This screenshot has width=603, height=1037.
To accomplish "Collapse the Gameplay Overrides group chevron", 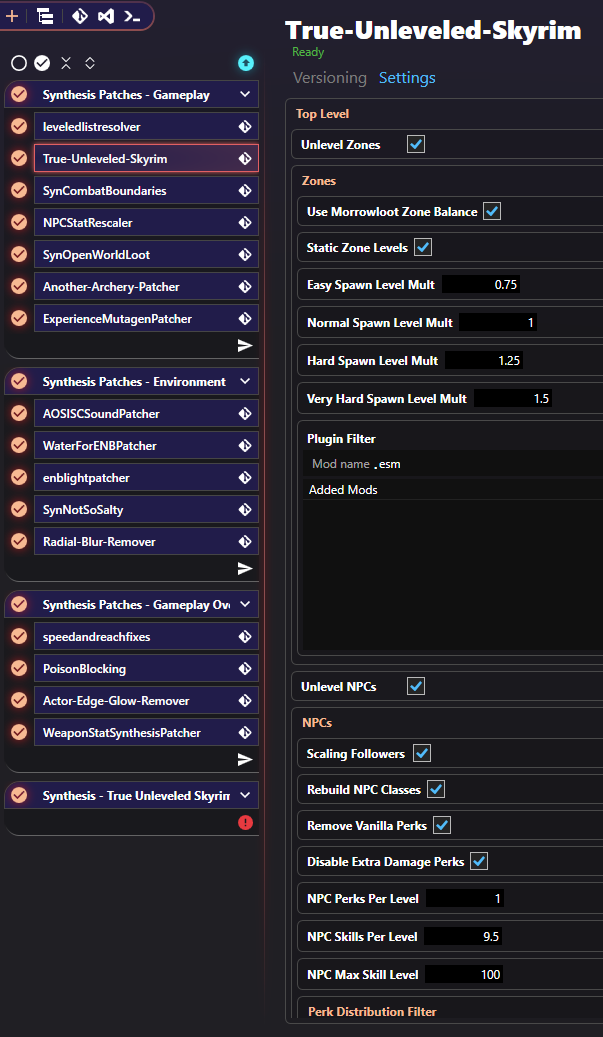I will tap(245, 604).
